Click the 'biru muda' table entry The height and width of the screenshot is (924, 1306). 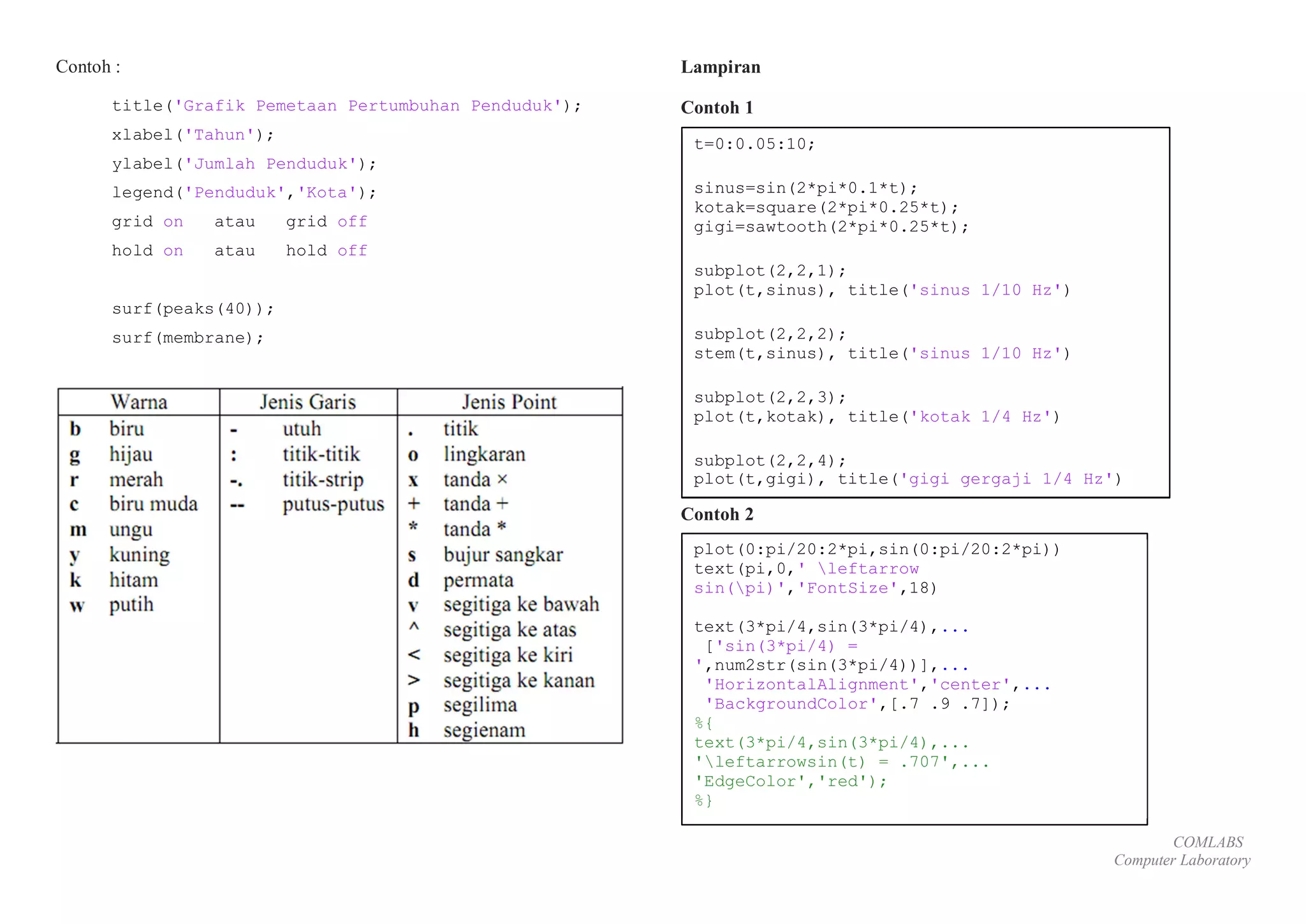(x=153, y=504)
